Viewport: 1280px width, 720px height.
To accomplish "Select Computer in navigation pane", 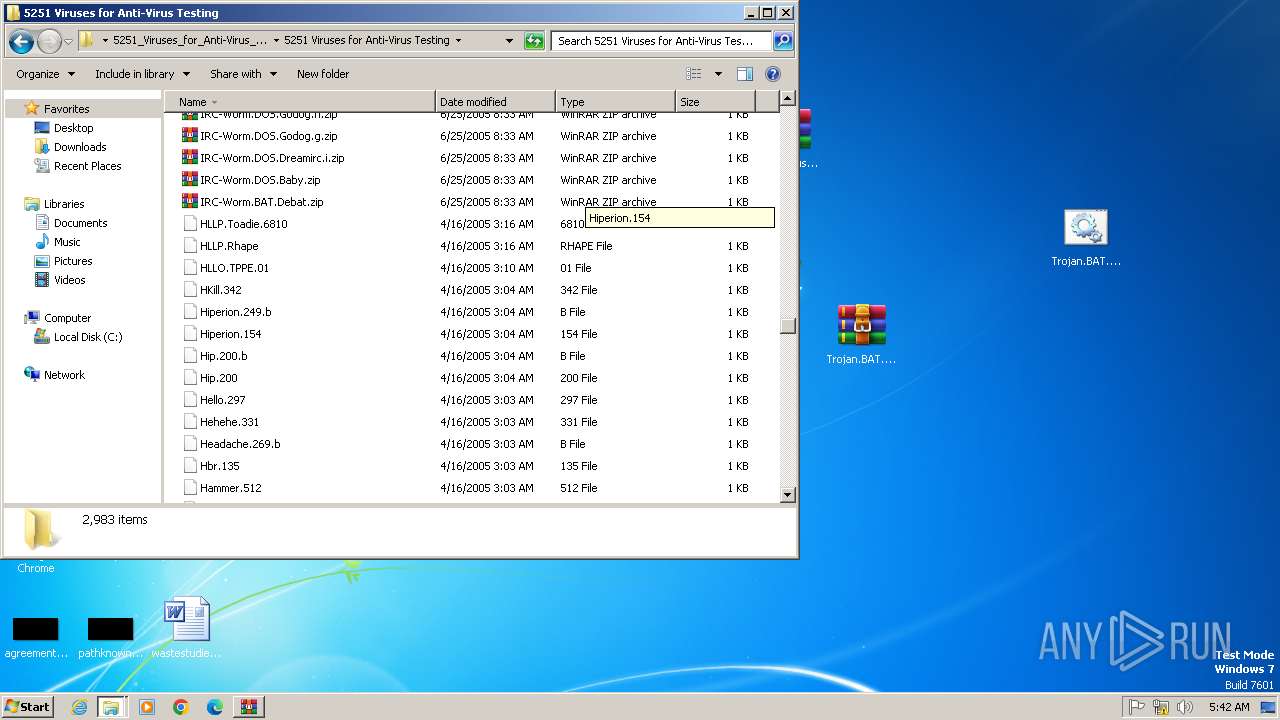I will [67, 318].
